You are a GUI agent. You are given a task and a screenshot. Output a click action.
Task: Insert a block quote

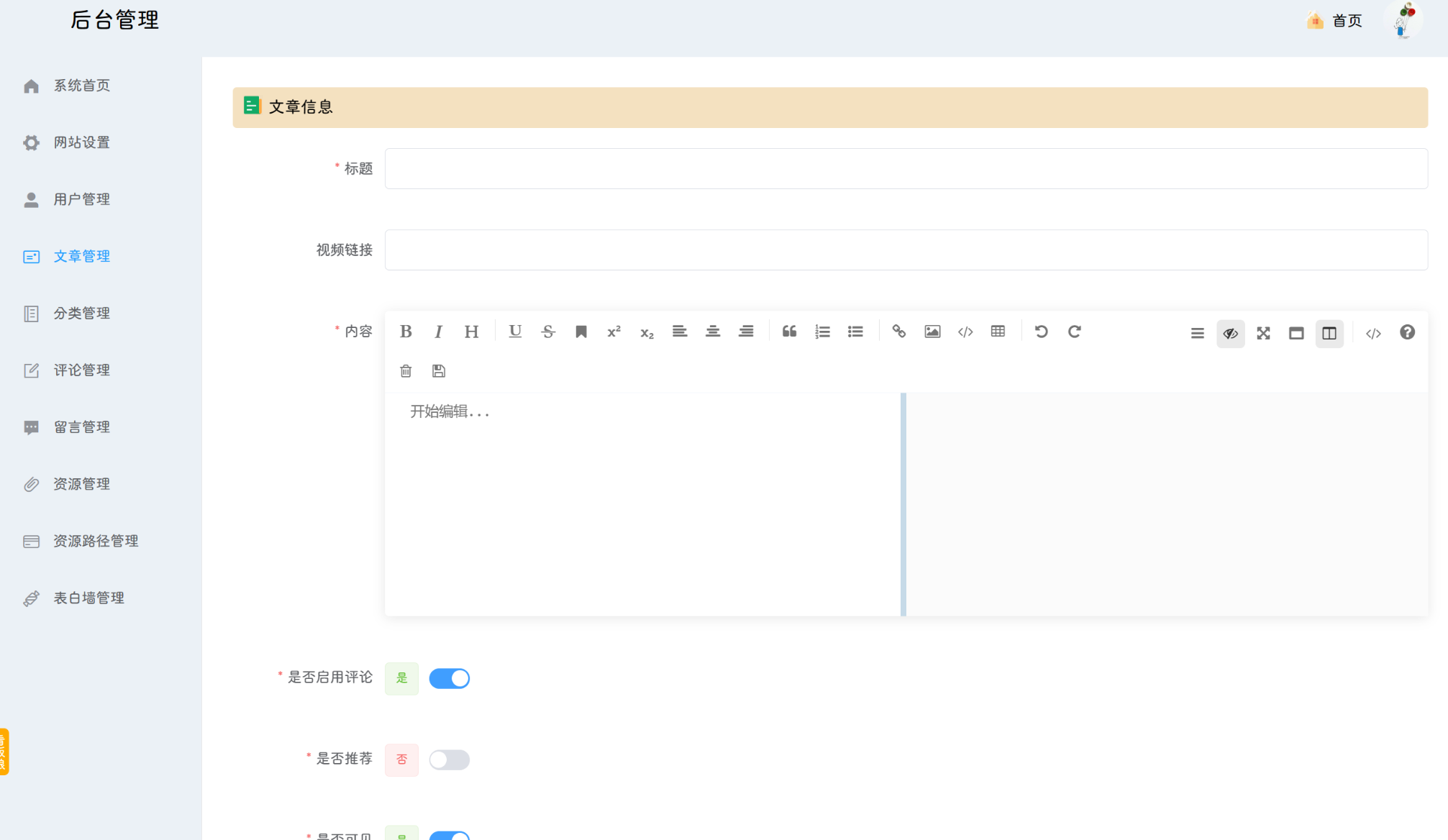tap(789, 332)
